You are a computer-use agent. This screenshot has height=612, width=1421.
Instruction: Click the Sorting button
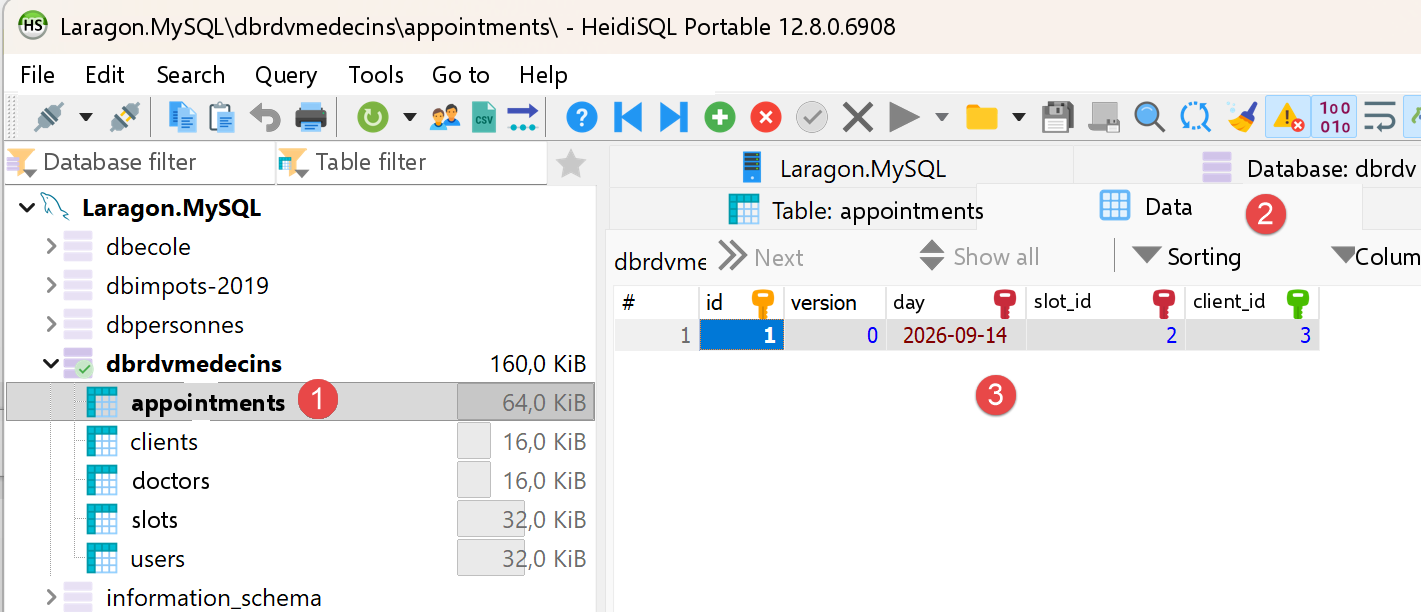click(1187, 257)
